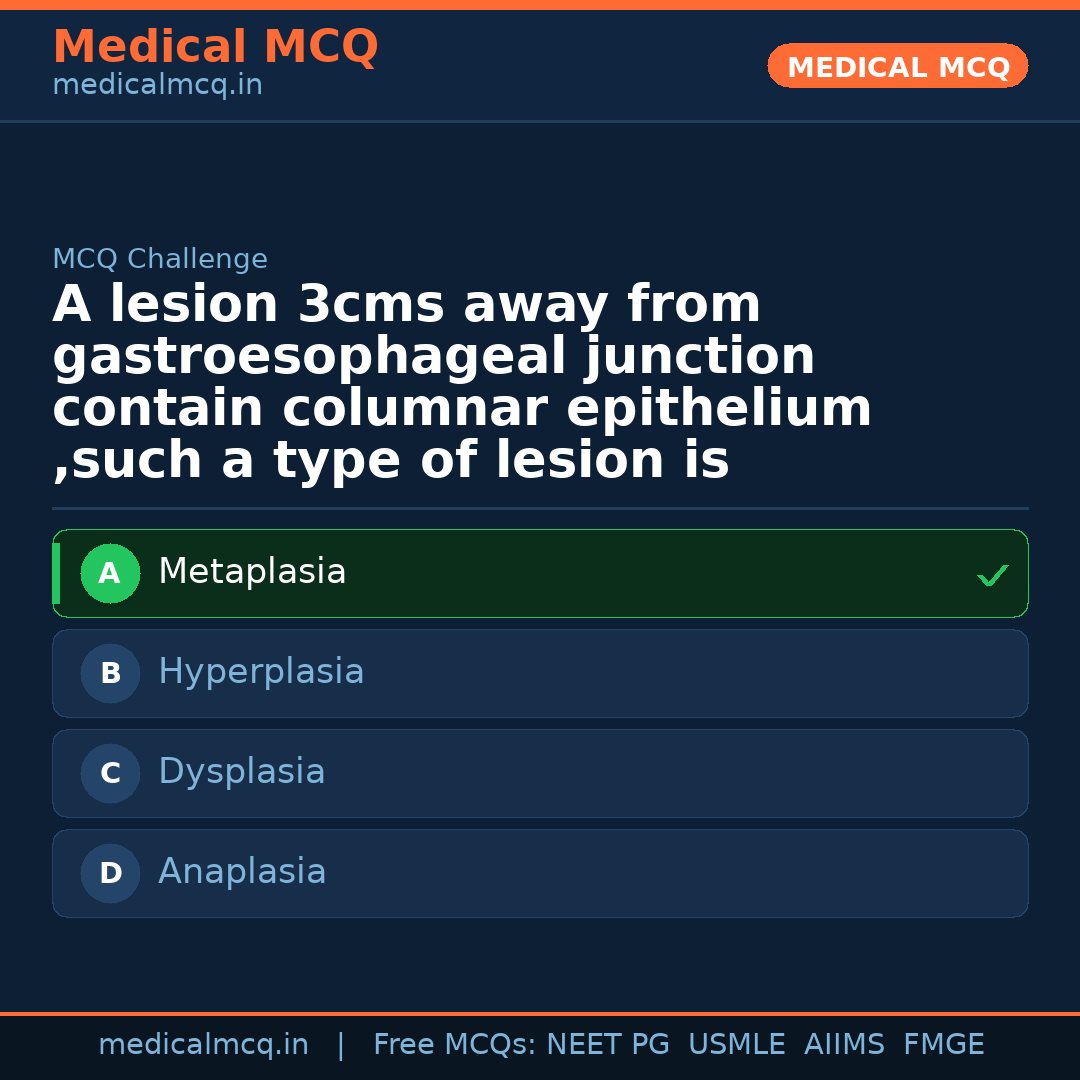Image resolution: width=1080 pixels, height=1080 pixels.
Task: Click the "FMGE" label in the footer
Action: coord(943,1043)
